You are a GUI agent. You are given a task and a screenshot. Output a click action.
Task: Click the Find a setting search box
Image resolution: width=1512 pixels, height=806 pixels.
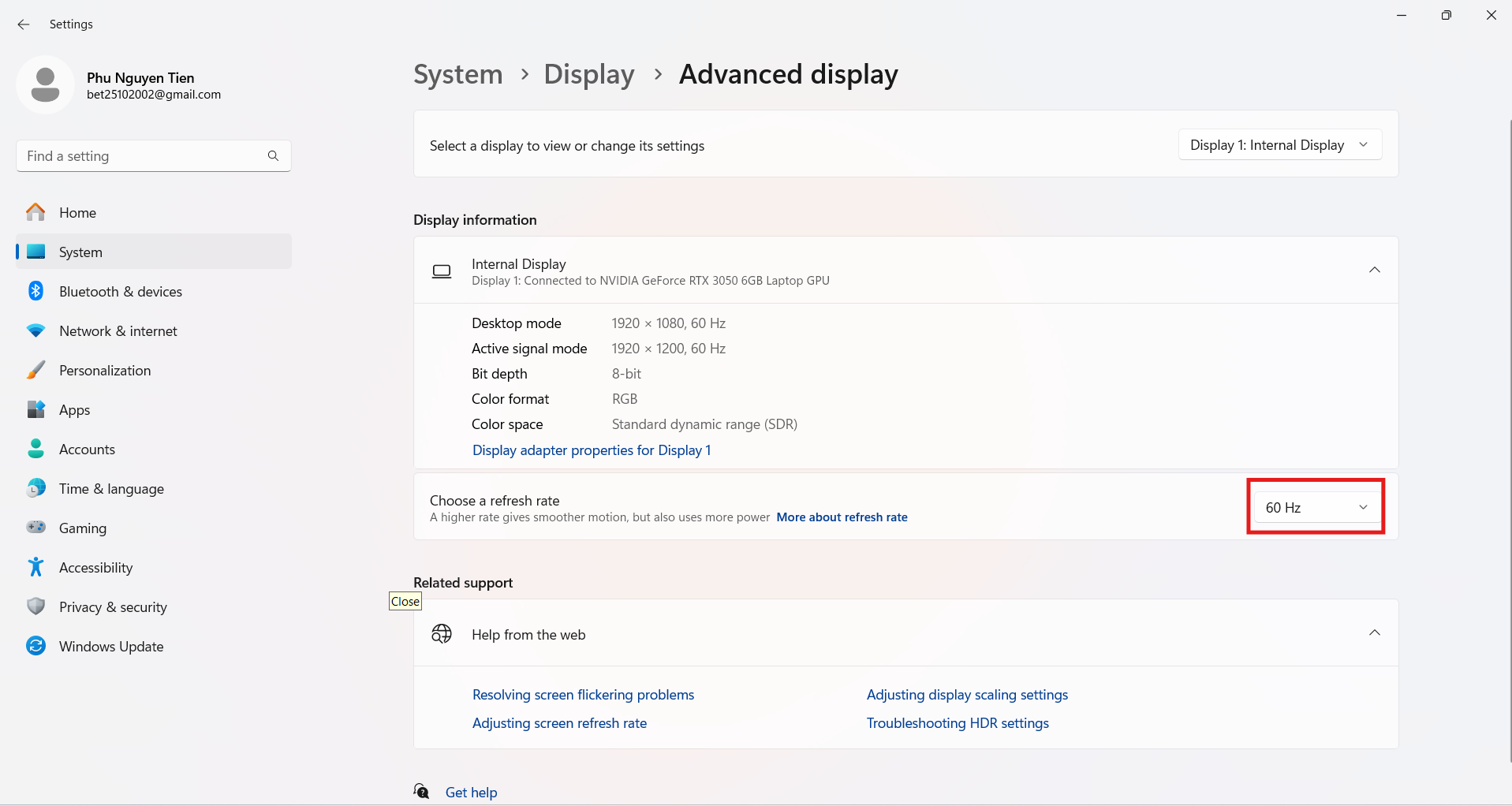click(154, 155)
